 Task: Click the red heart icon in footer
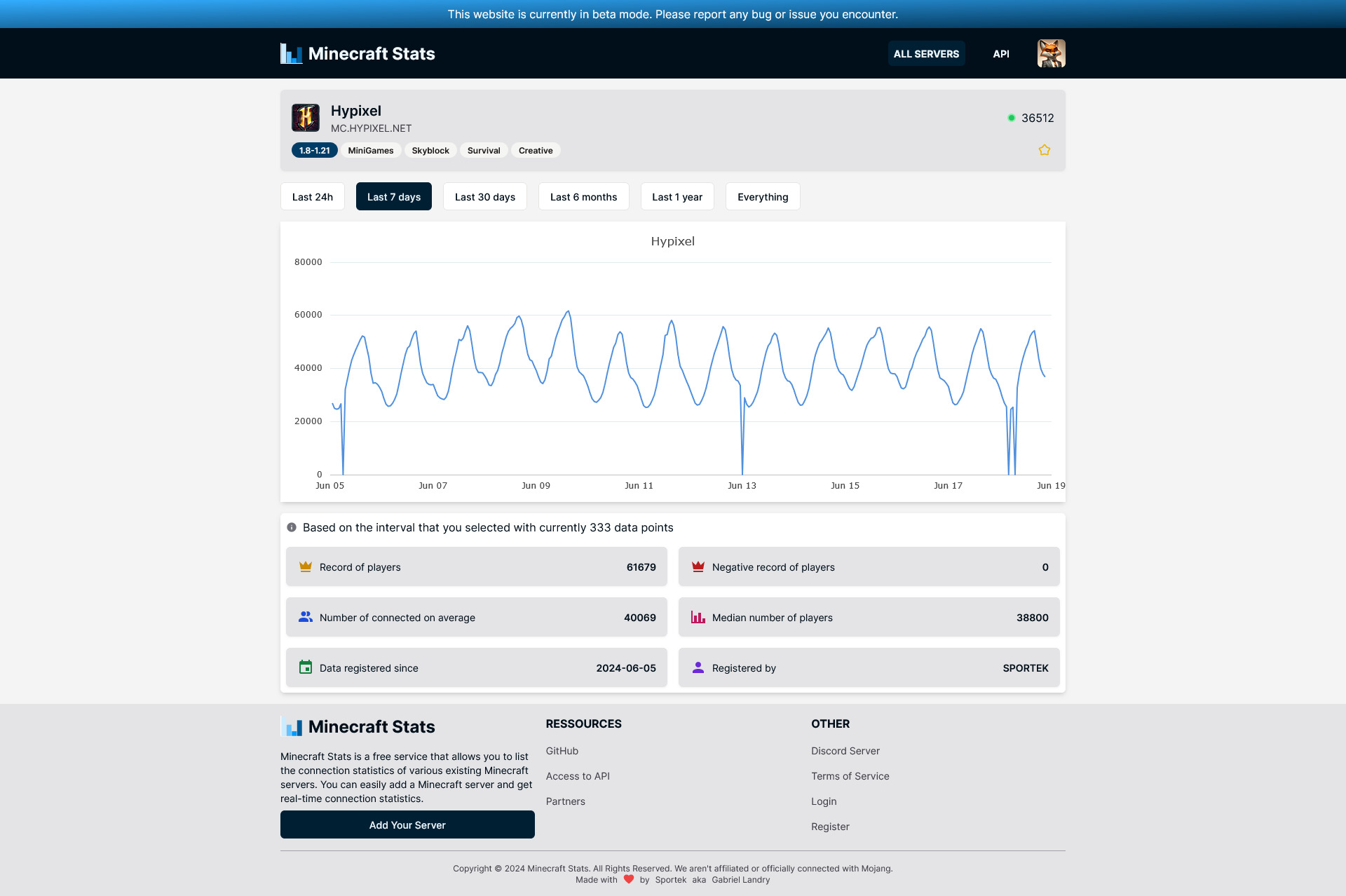pyautogui.click(x=629, y=879)
